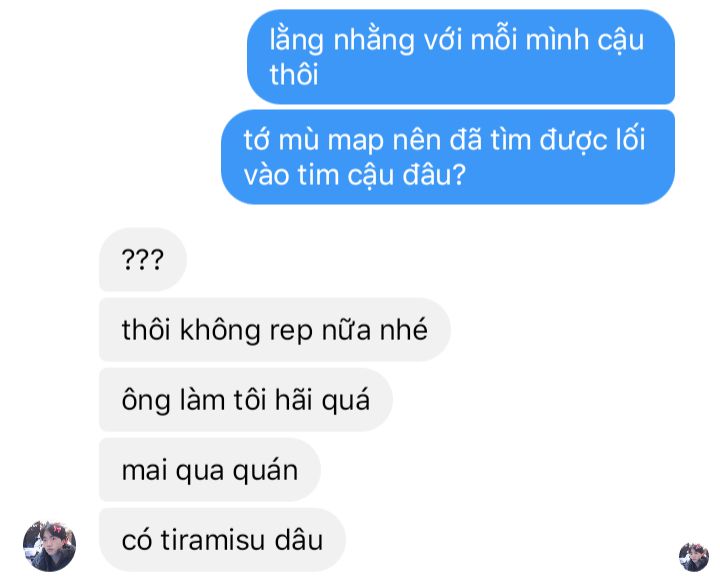Image resolution: width=720 pixels, height=581 pixels.
Task: Tap the small read-receipt avatar
Action: [694, 557]
